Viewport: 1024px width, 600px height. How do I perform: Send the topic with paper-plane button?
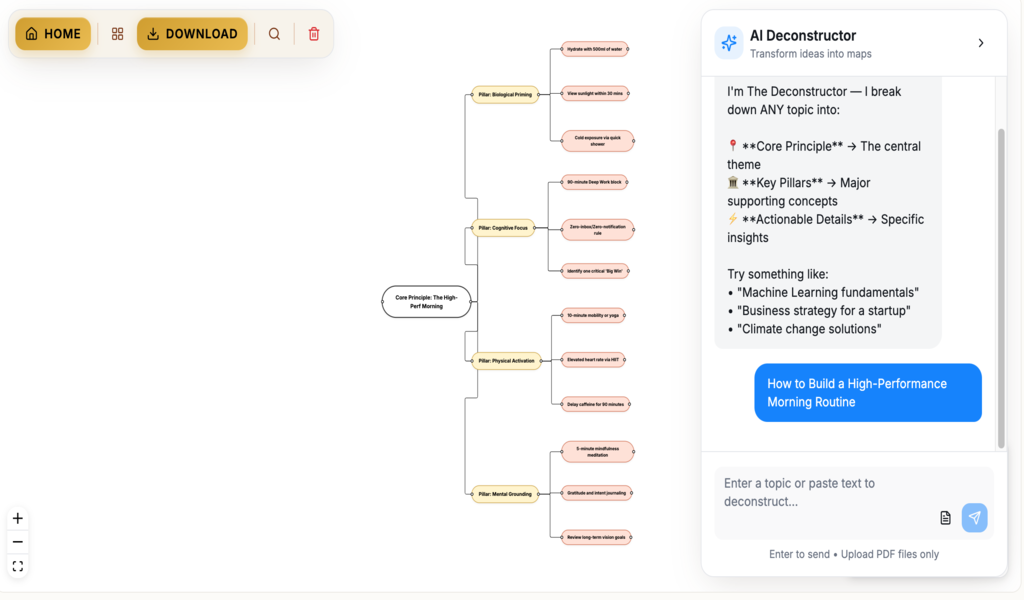974,518
